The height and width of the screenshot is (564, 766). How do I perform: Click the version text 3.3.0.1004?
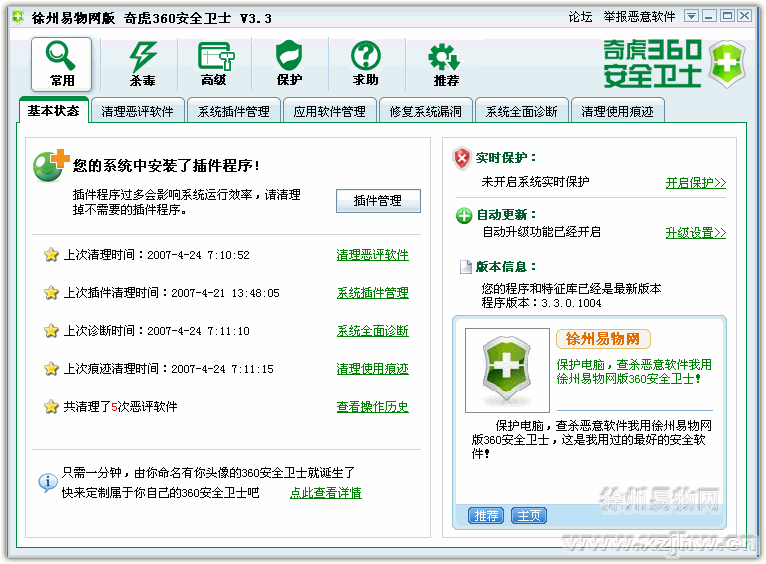coord(571,303)
